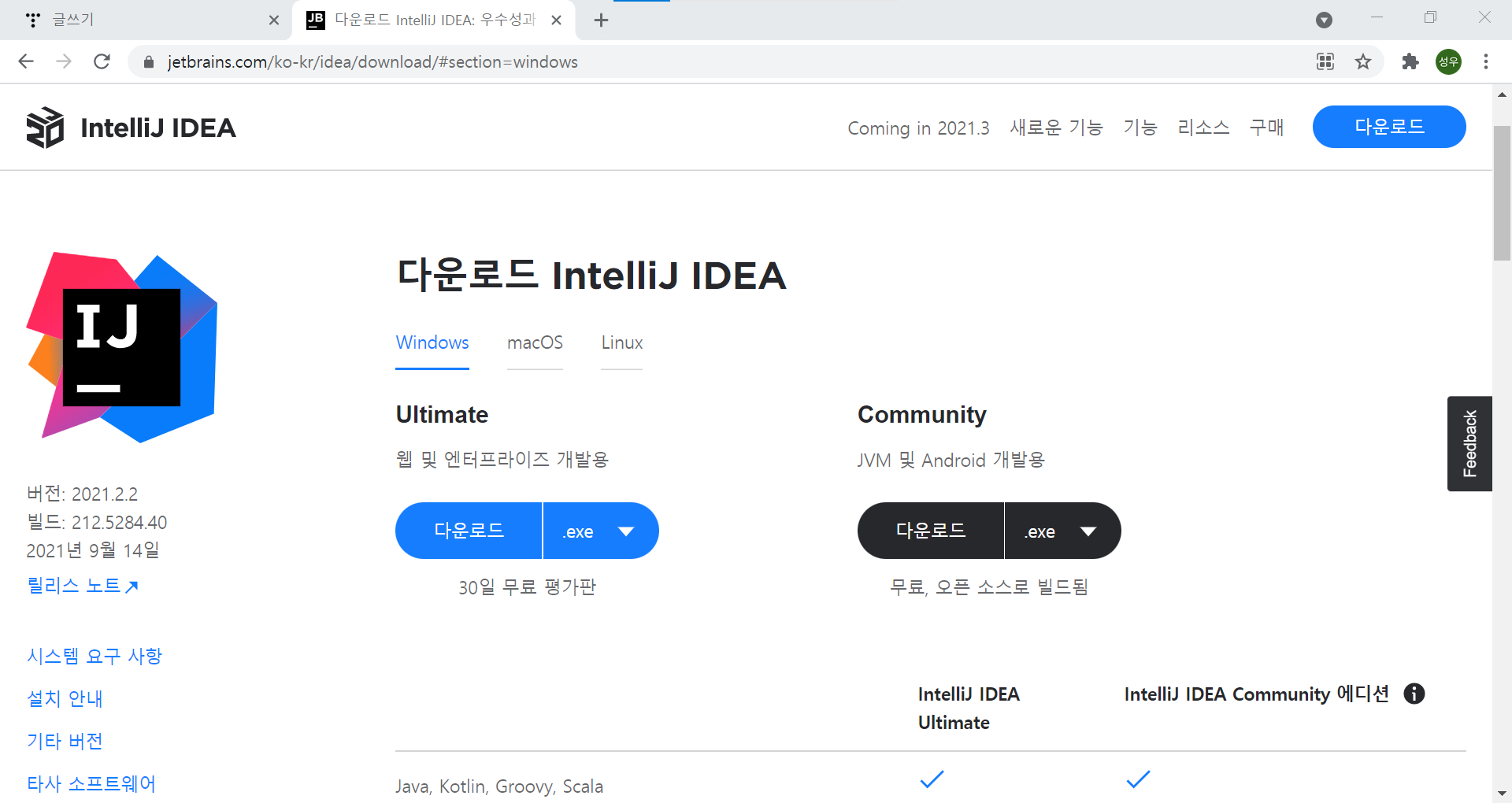Click the large IJ product logo

coord(122,347)
